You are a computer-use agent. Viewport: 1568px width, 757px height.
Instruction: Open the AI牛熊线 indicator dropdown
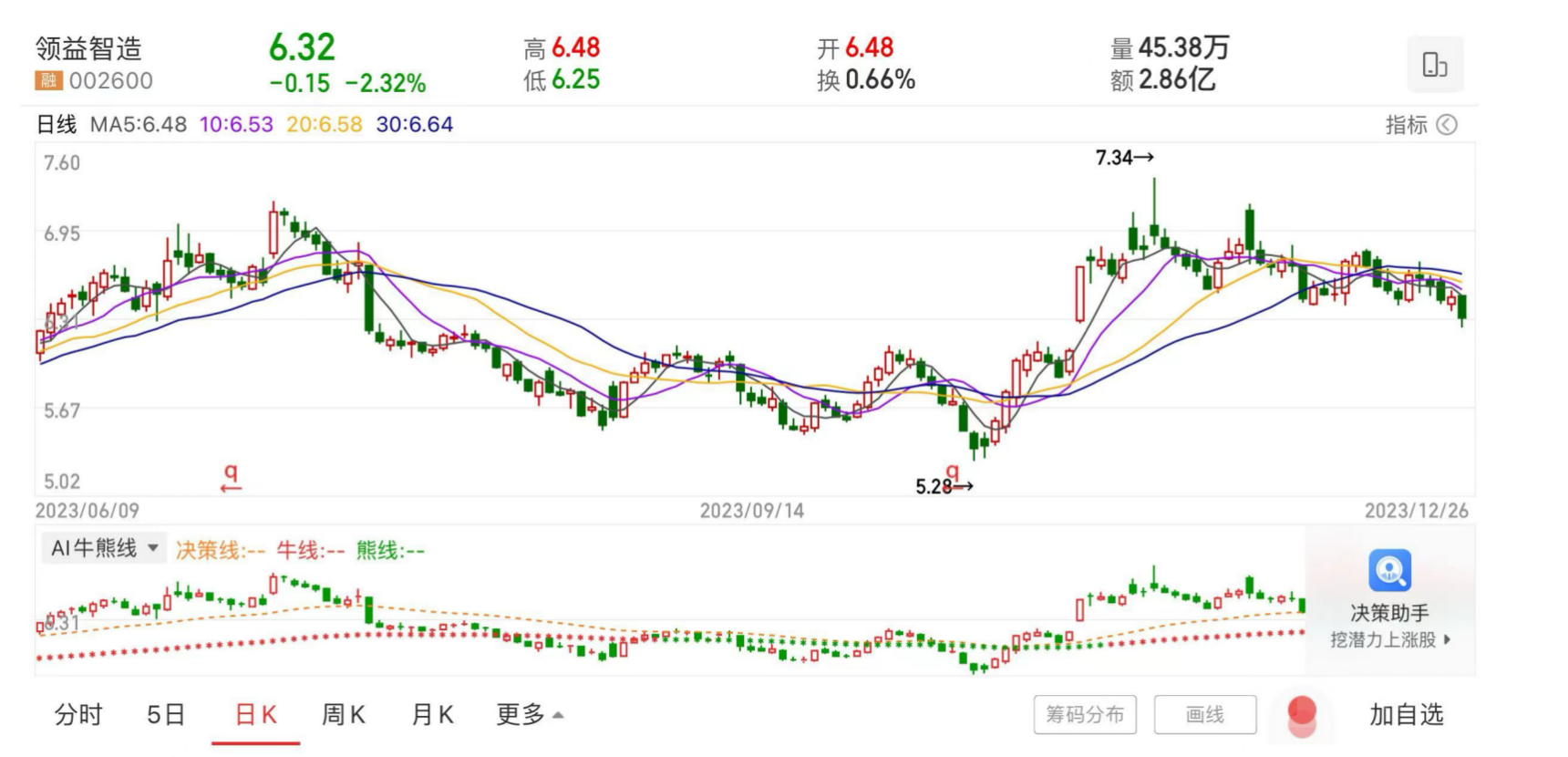point(104,548)
